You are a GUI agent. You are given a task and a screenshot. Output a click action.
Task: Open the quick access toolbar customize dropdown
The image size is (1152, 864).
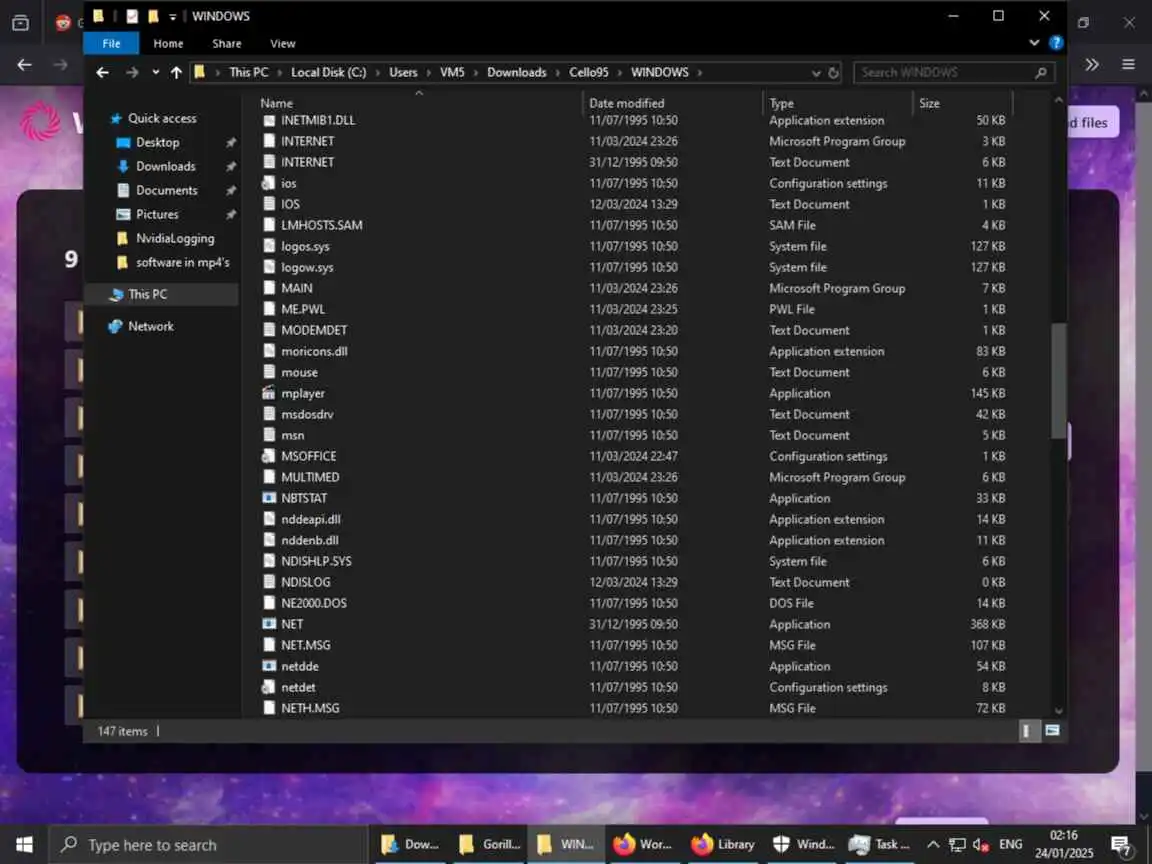172,16
